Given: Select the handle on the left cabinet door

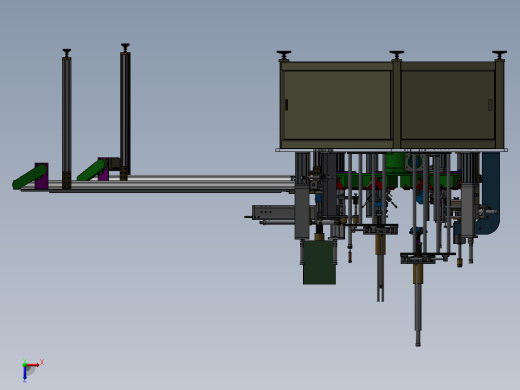Looking at the screenshot, I should pyautogui.click(x=286, y=105).
